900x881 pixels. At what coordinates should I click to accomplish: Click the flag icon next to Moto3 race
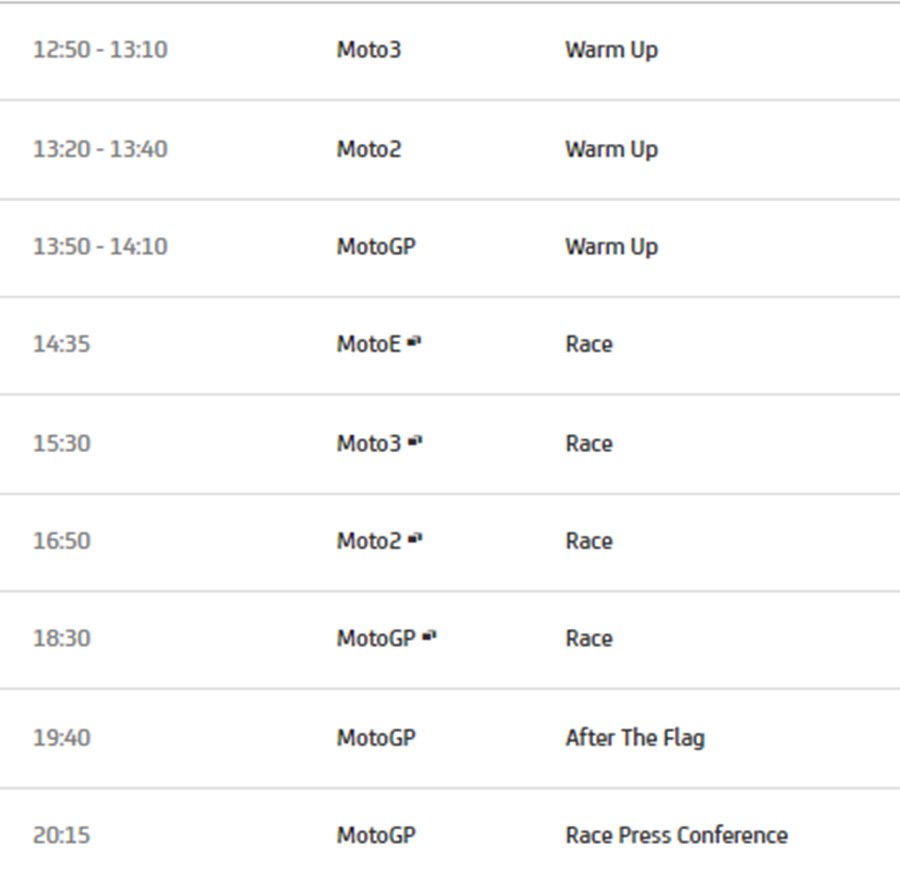point(415,441)
